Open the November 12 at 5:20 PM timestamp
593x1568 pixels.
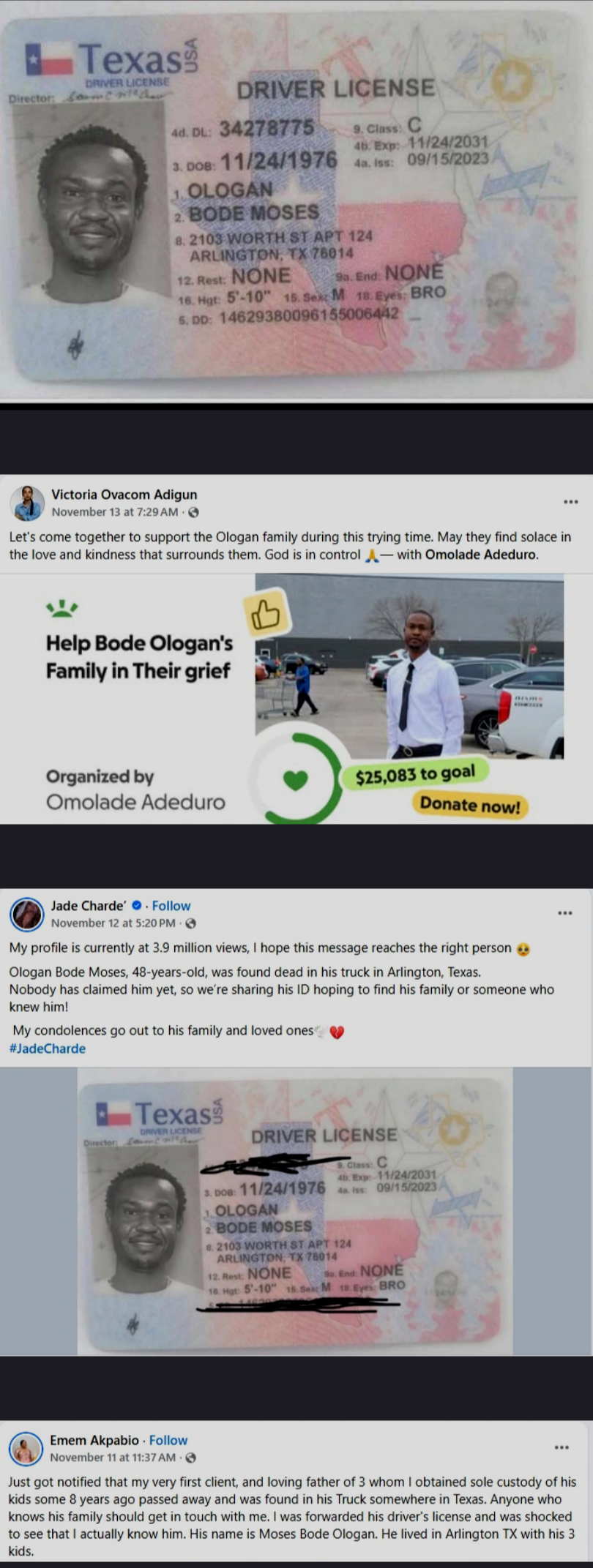pos(113,923)
